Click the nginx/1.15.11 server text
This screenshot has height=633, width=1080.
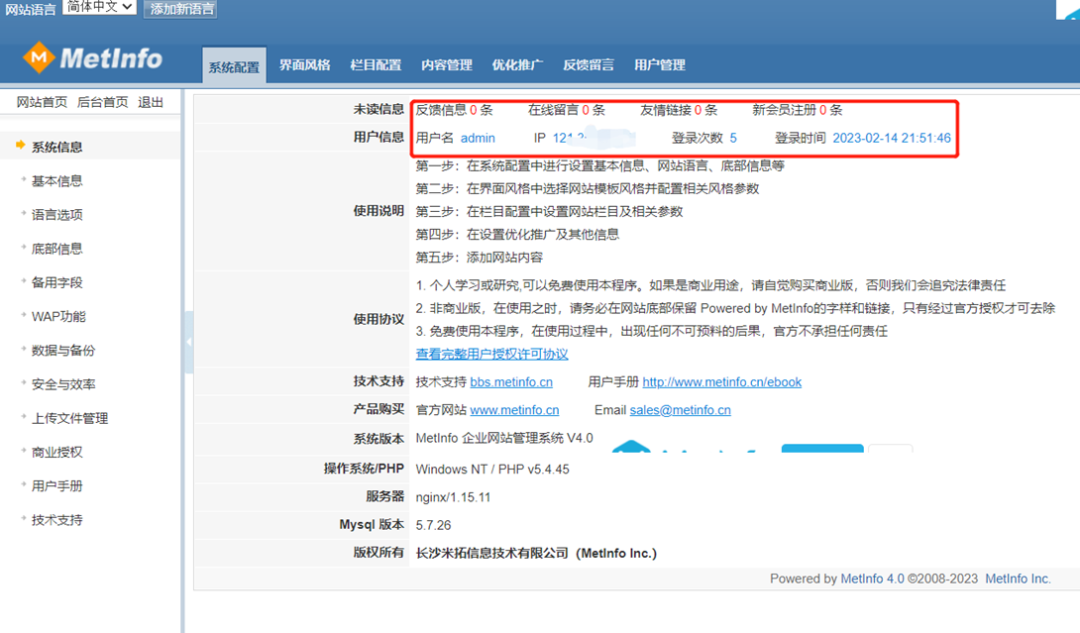click(453, 497)
